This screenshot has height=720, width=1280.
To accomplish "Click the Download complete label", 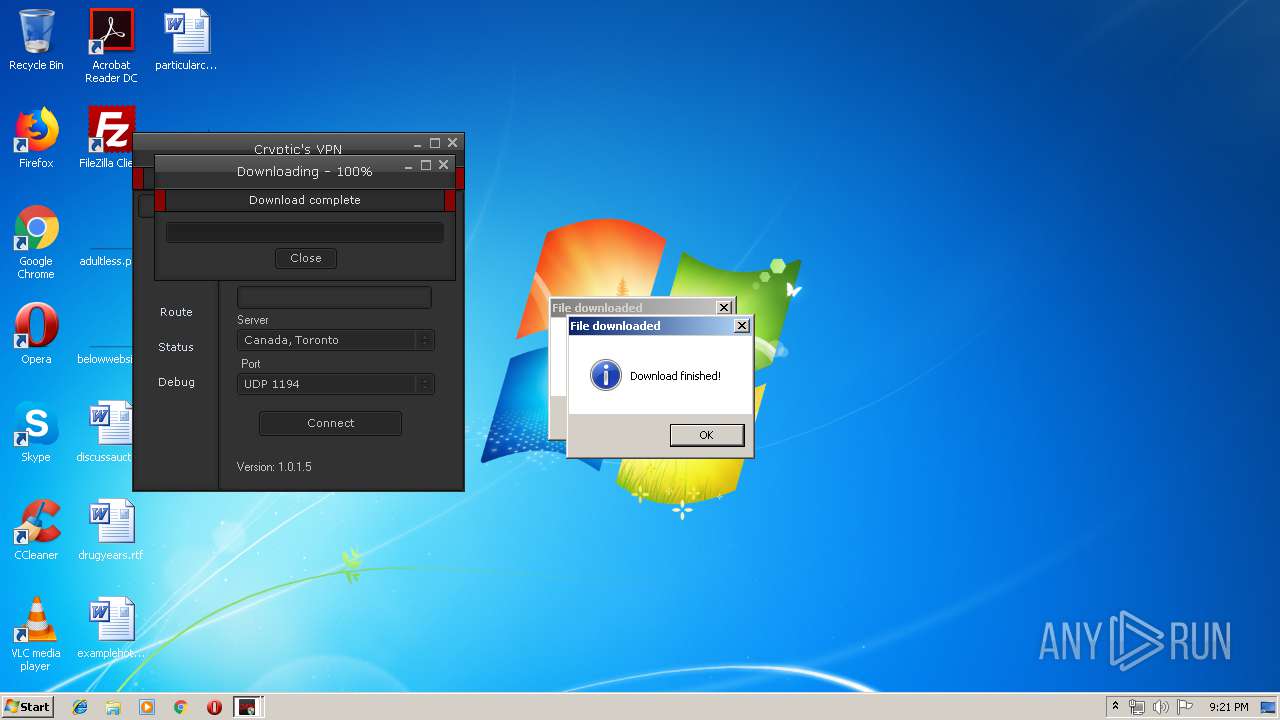I will click(x=305, y=200).
